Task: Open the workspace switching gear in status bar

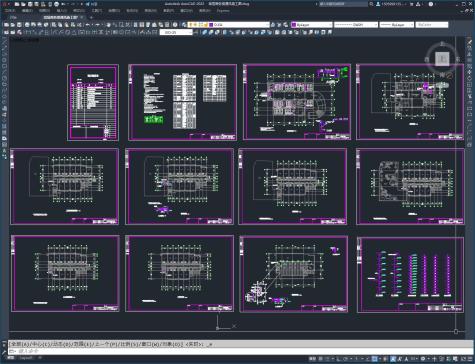Action: click(423, 359)
